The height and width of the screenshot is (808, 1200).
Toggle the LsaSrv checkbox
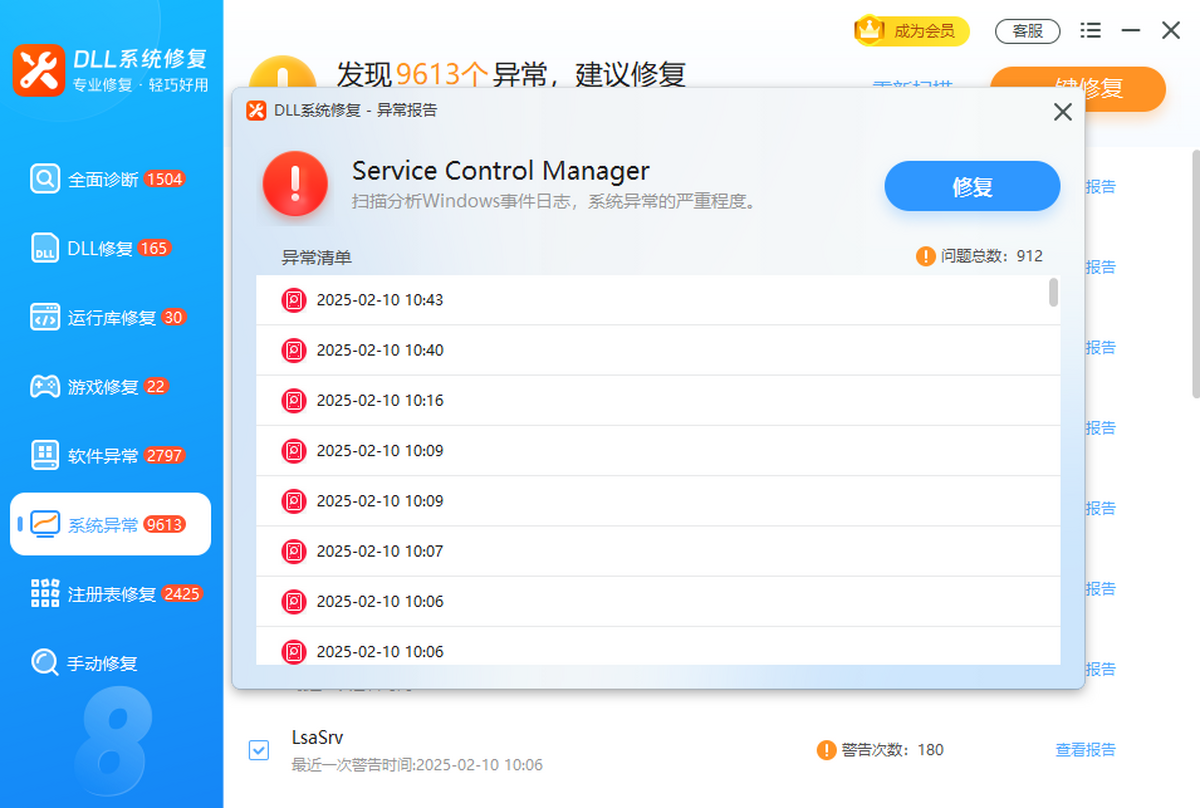click(x=258, y=750)
